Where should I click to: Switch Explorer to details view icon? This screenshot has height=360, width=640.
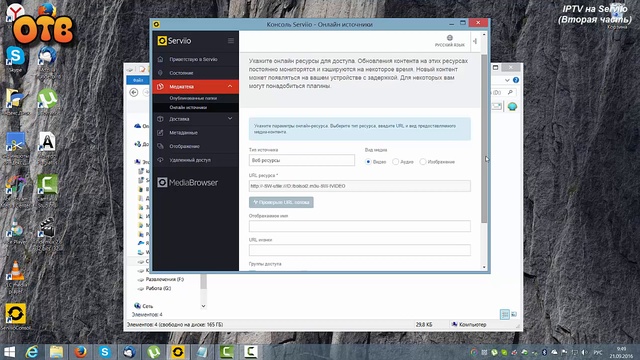(505, 314)
